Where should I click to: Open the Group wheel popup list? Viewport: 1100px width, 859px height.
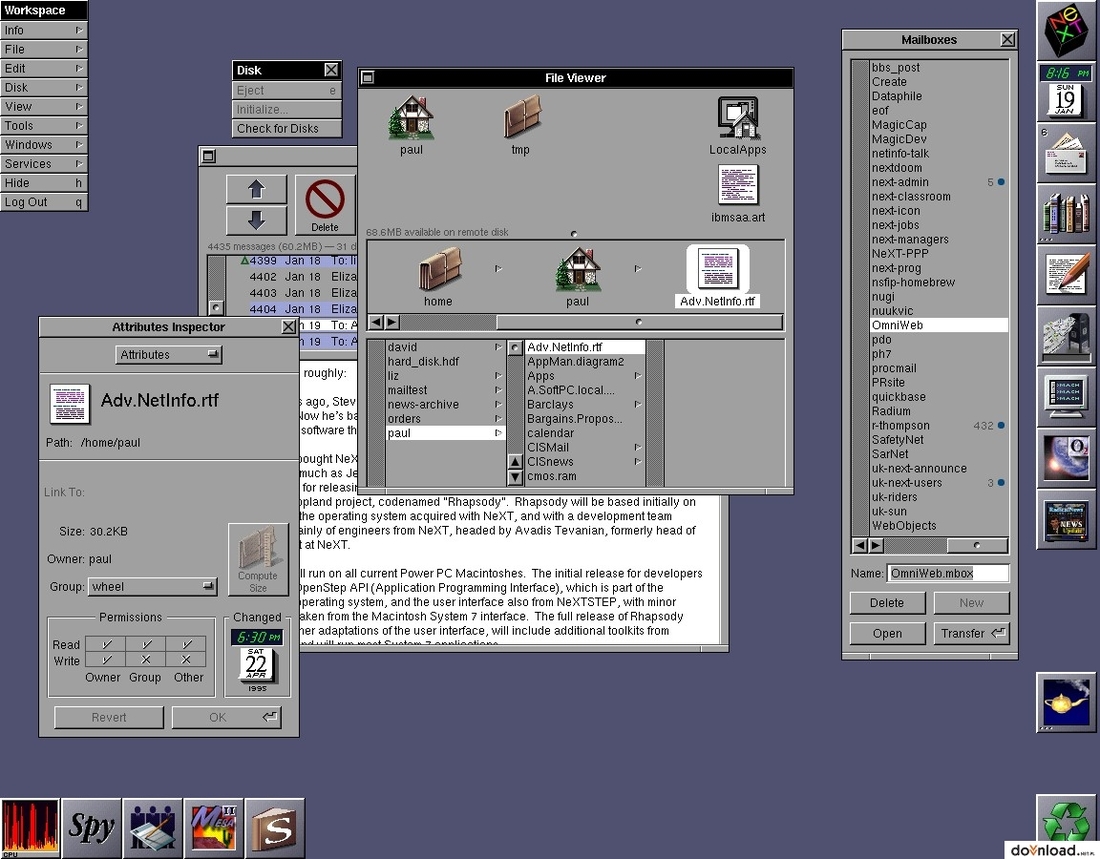(152, 586)
